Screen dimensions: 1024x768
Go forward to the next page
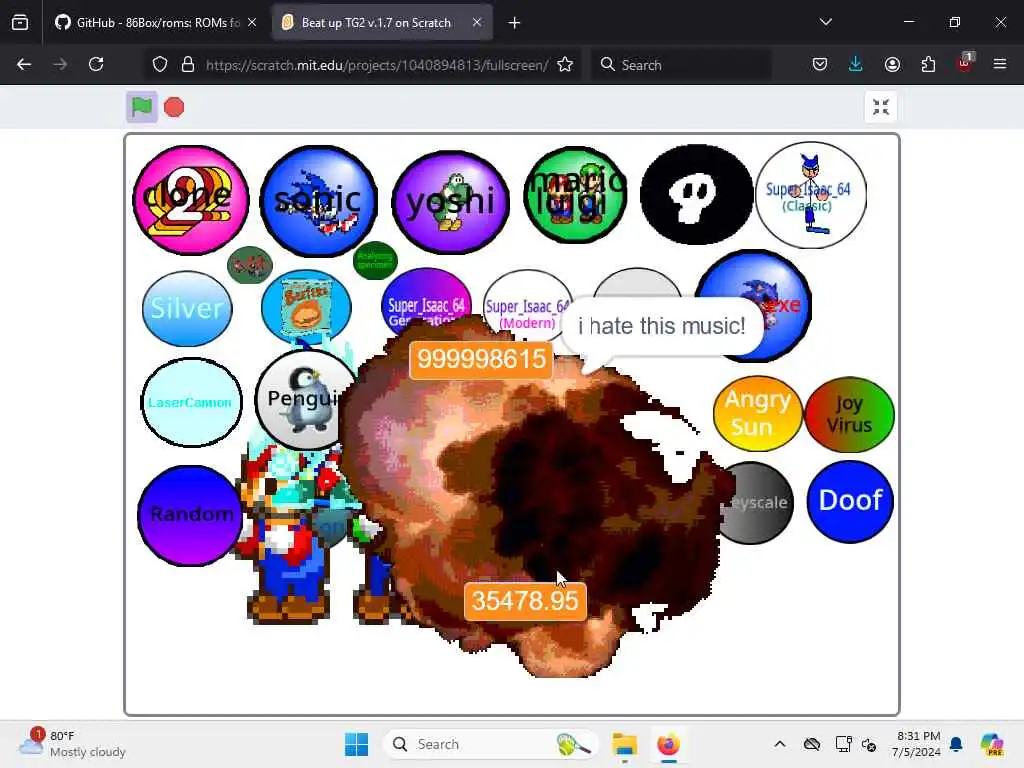coord(60,64)
